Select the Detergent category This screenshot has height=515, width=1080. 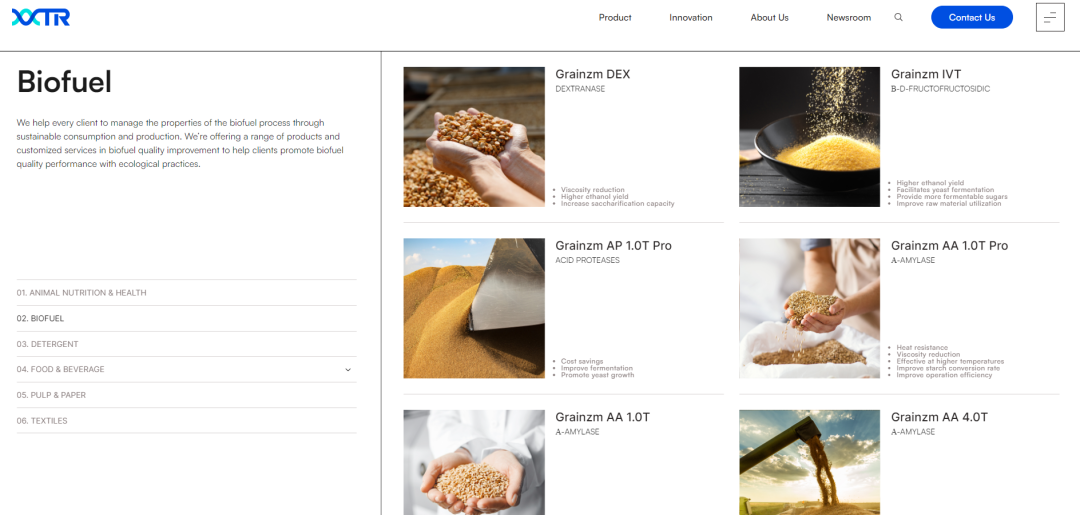(x=186, y=344)
